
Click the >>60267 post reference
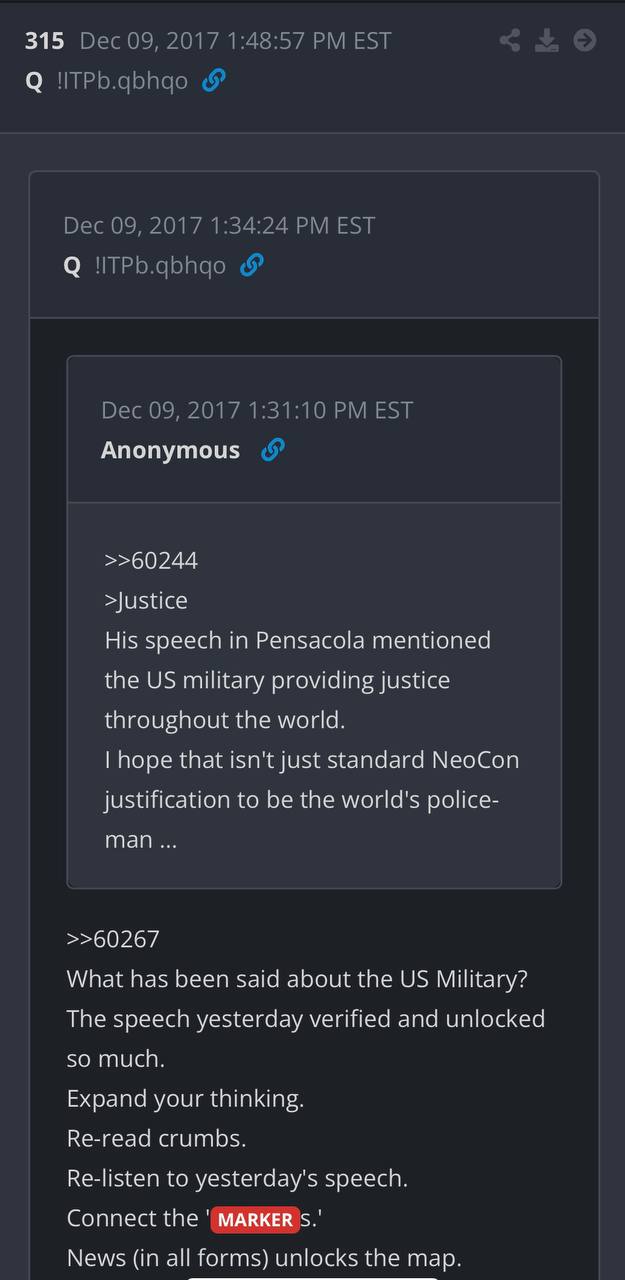click(x=113, y=939)
